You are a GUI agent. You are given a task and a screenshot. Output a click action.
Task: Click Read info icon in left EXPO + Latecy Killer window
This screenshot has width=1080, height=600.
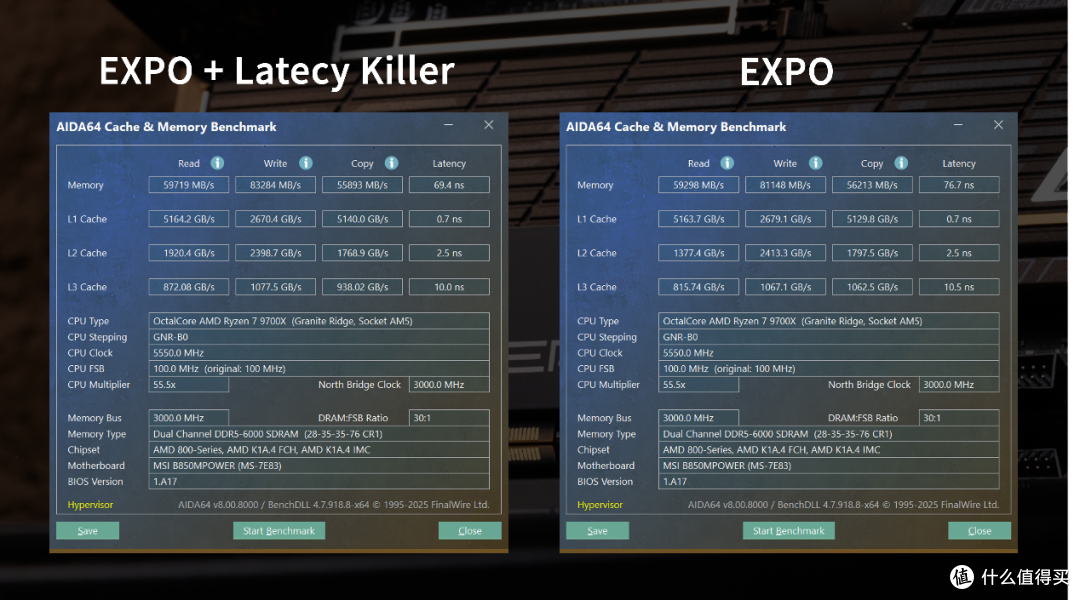pos(217,163)
